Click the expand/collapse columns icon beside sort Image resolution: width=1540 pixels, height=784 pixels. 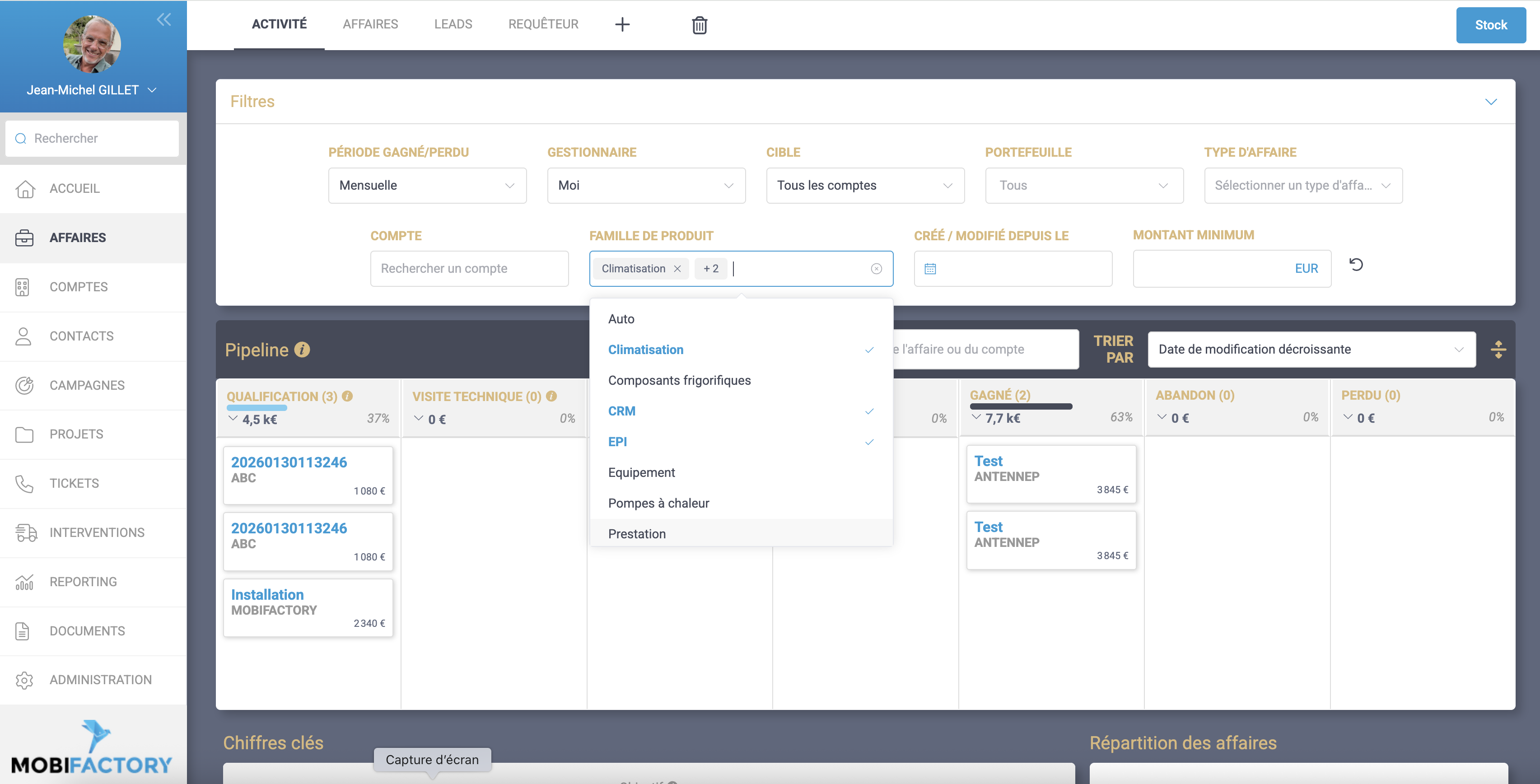click(x=1498, y=349)
